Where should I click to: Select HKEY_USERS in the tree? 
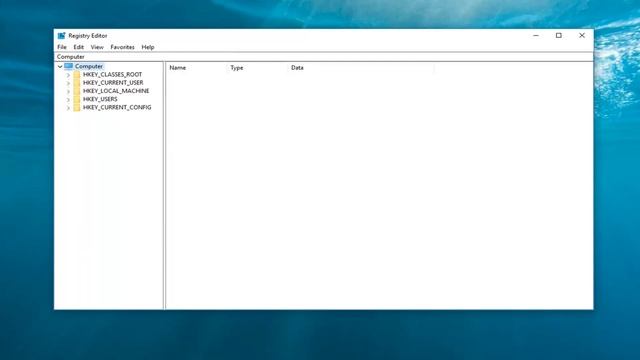(100, 99)
